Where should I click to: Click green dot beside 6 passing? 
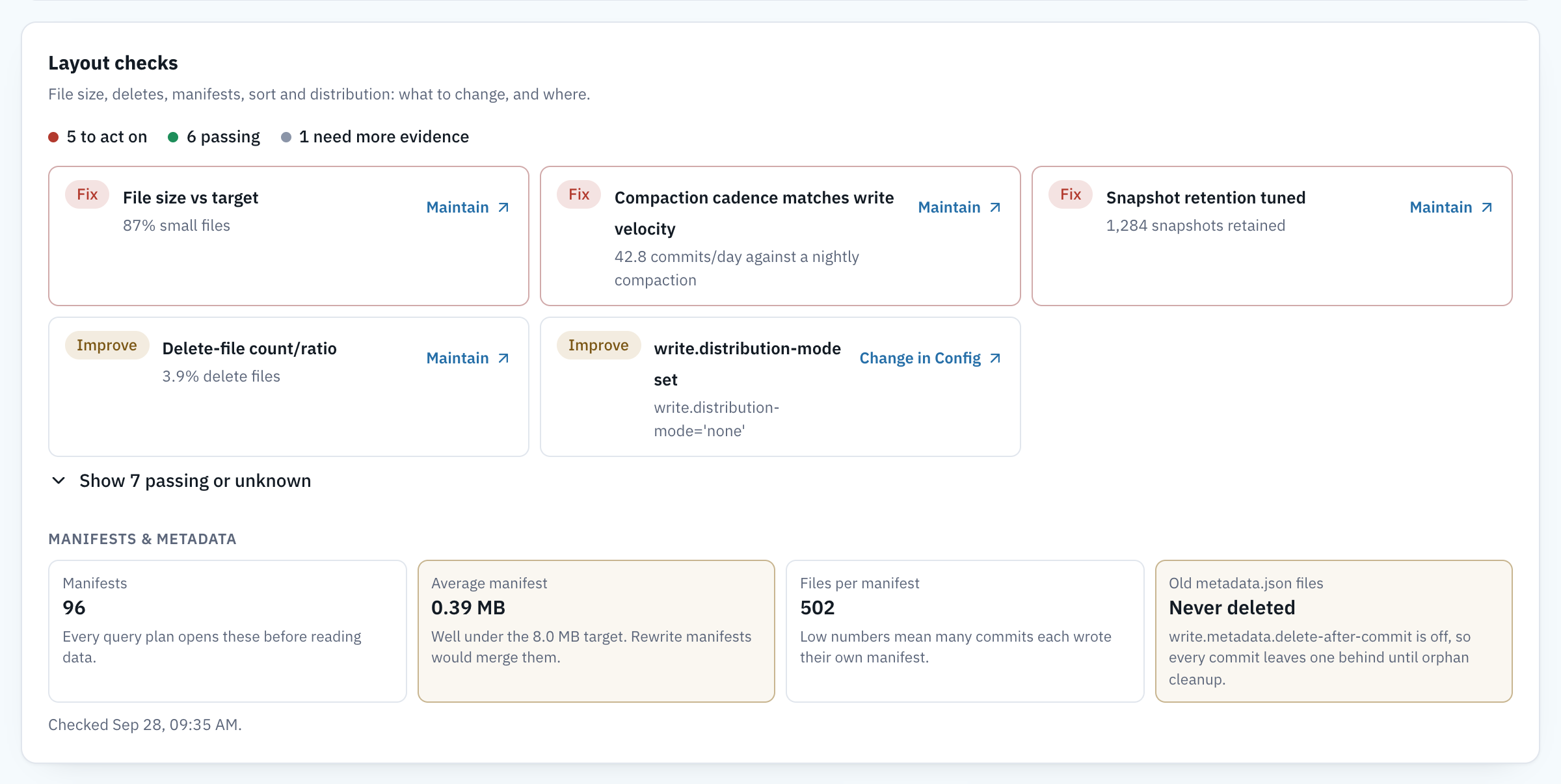tap(173, 137)
